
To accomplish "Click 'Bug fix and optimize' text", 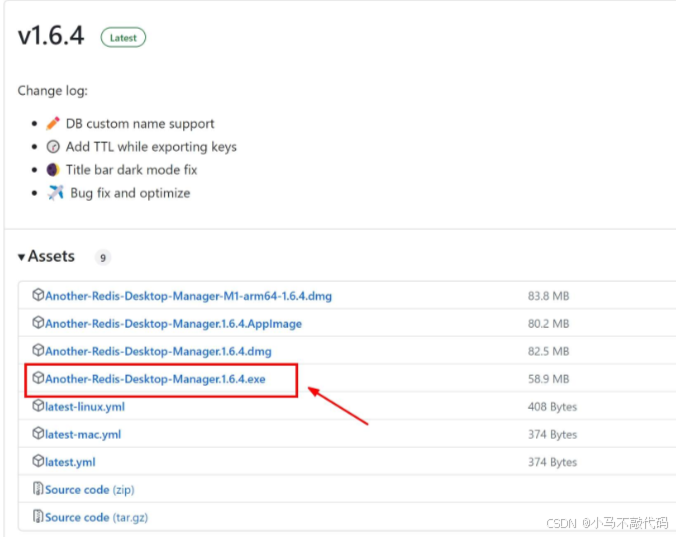I will pos(130,193).
